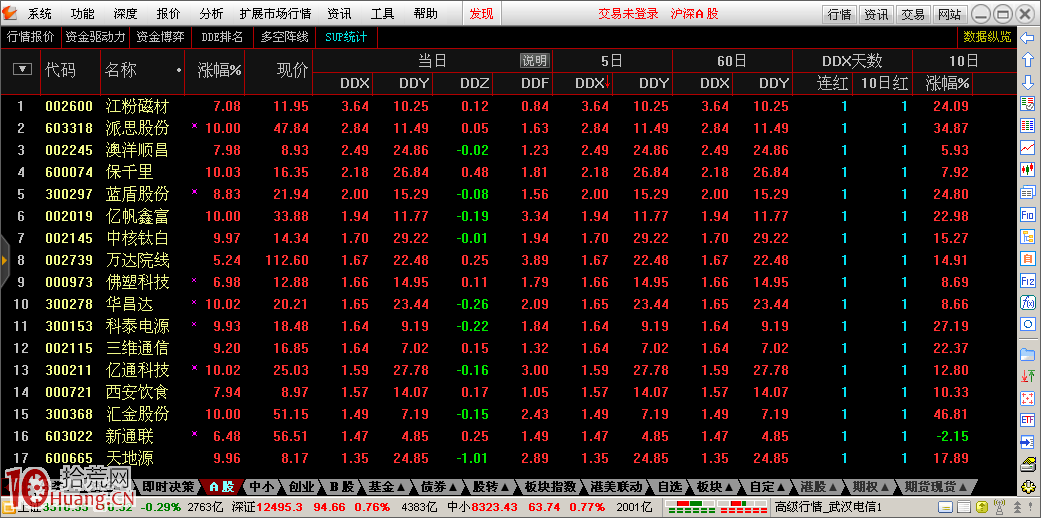Click 高级行情_武汉电信1 server status

click(829, 508)
